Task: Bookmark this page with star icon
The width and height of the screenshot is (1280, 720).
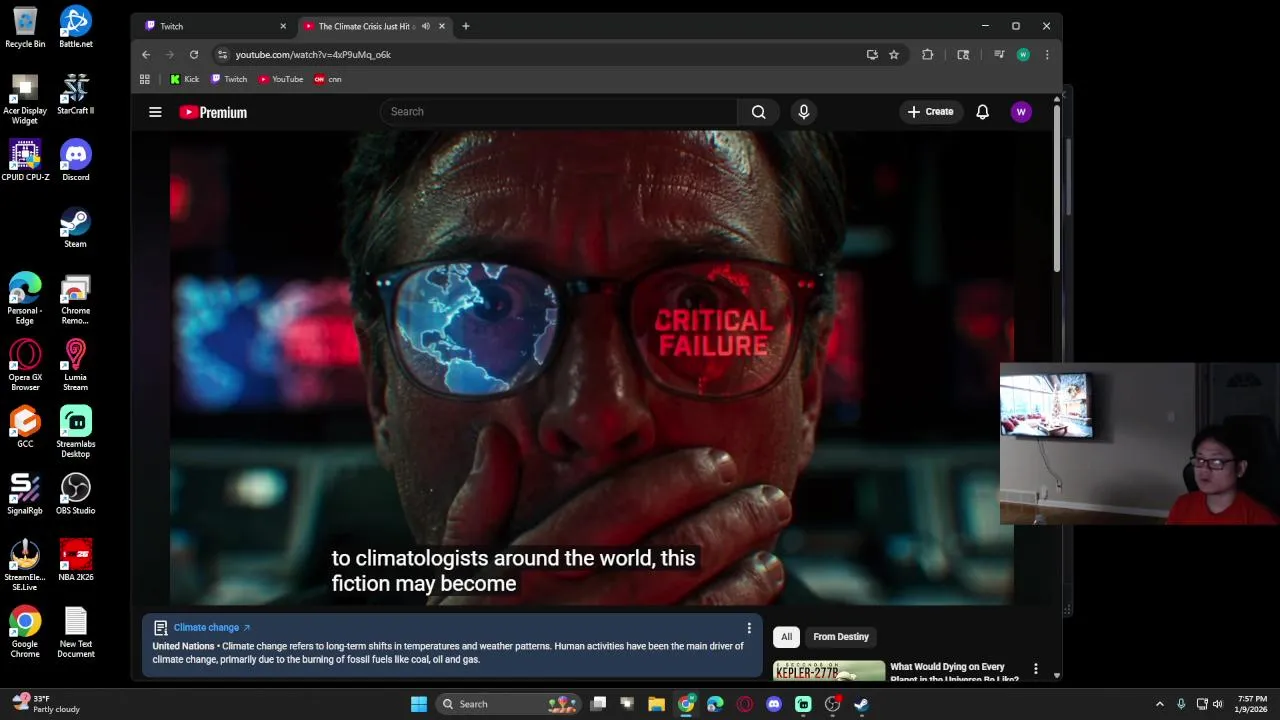Action: pyautogui.click(x=894, y=55)
